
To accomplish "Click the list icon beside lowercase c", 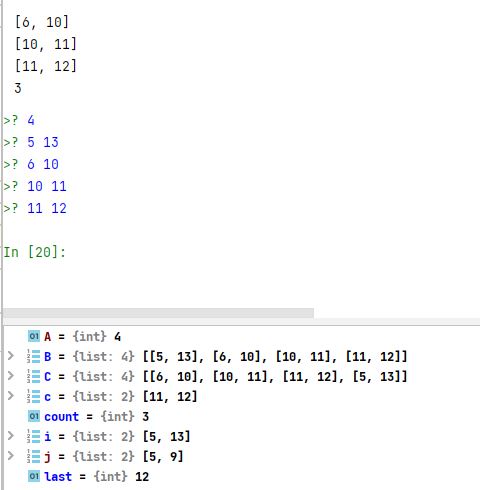I will click(x=34, y=396).
